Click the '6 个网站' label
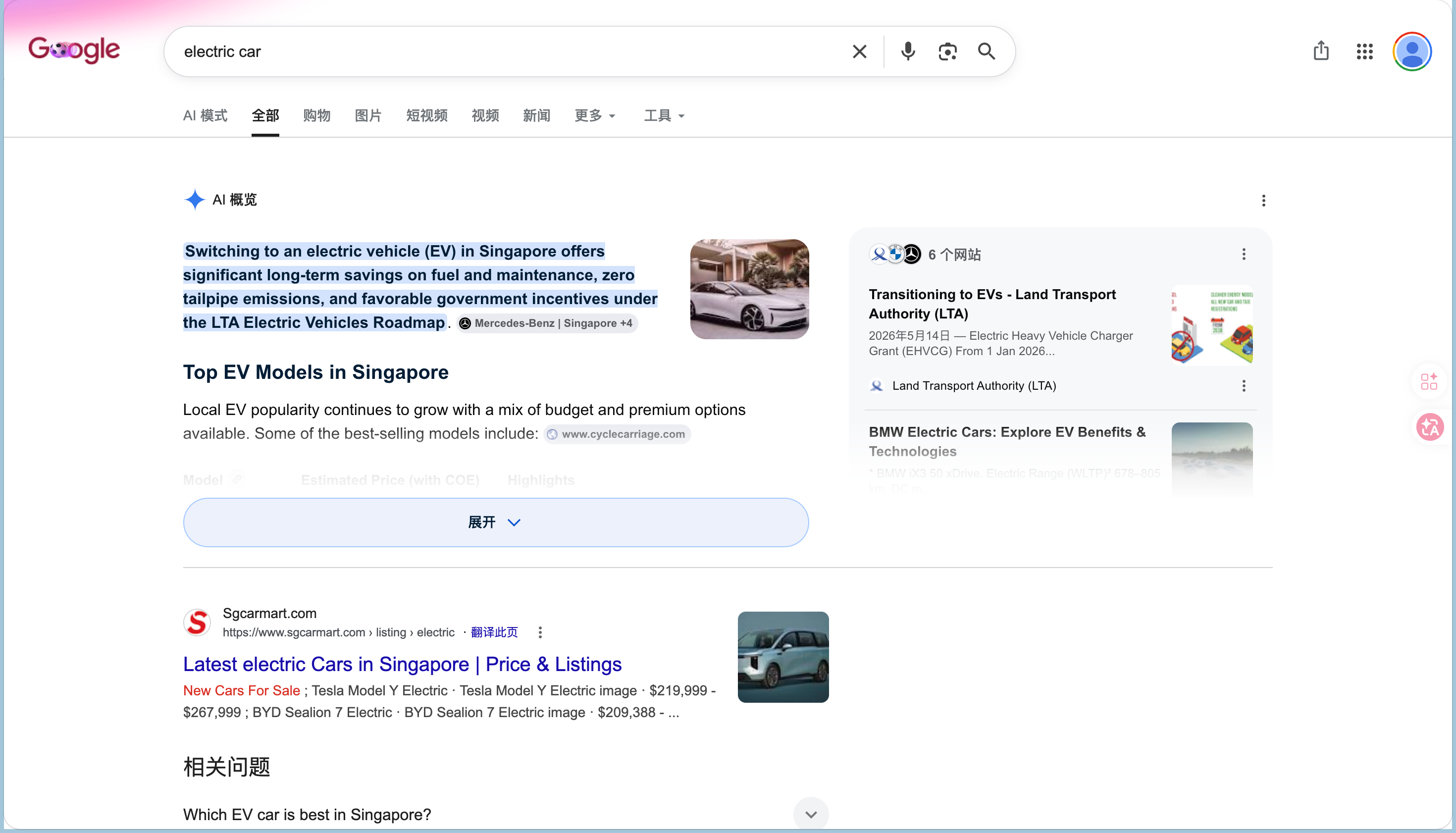 tap(954, 255)
